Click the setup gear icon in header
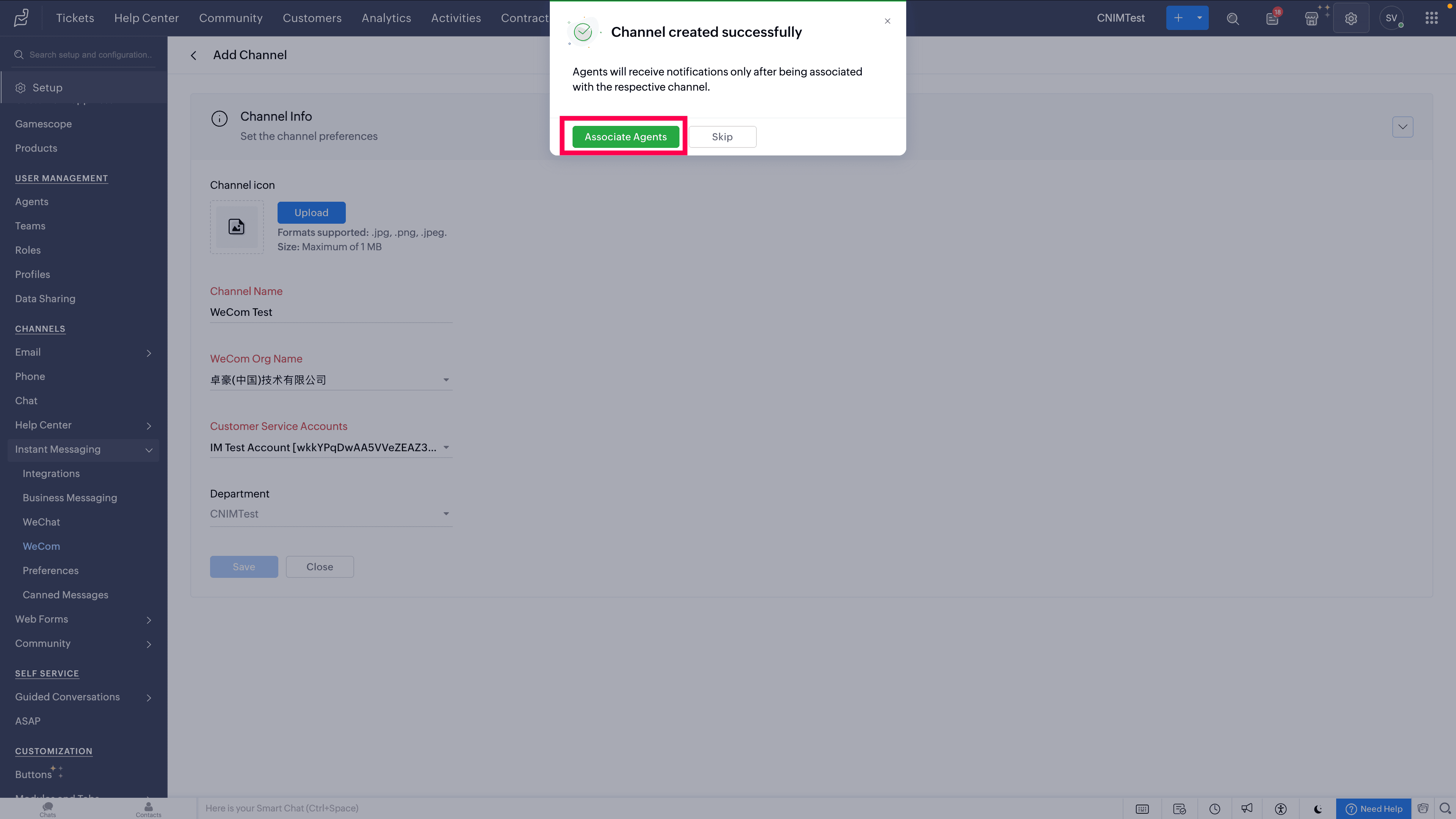1456x819 pixels. click(x=1351, y=19)
